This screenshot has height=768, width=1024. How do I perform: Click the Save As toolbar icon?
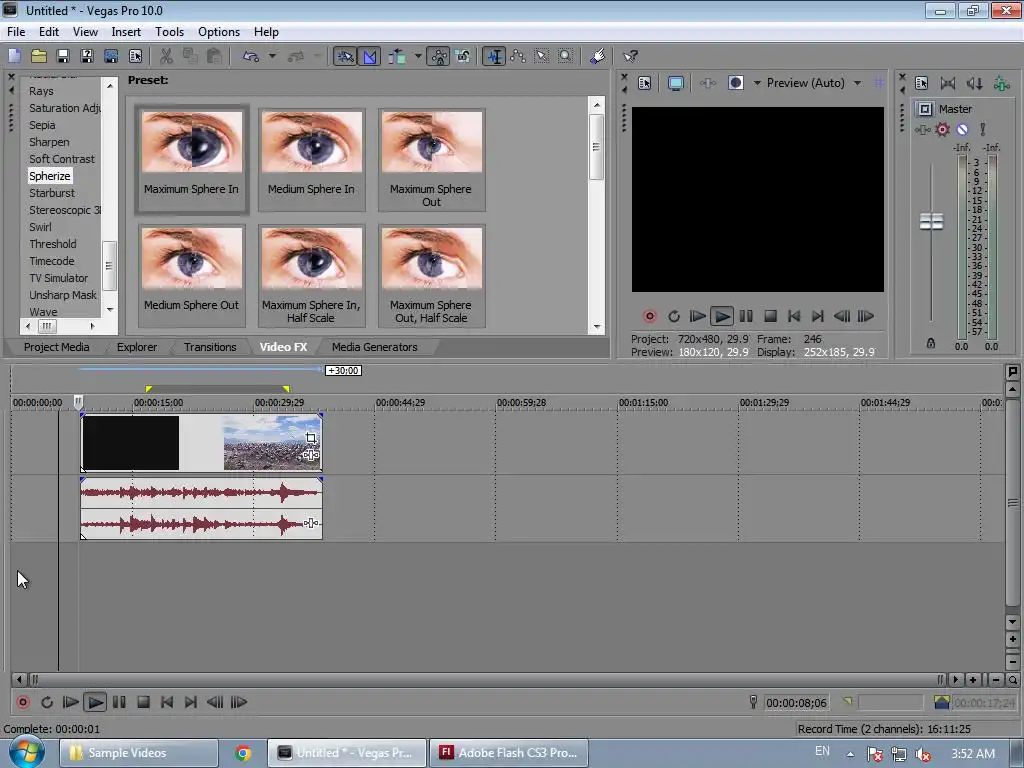[x=87, y=57]
